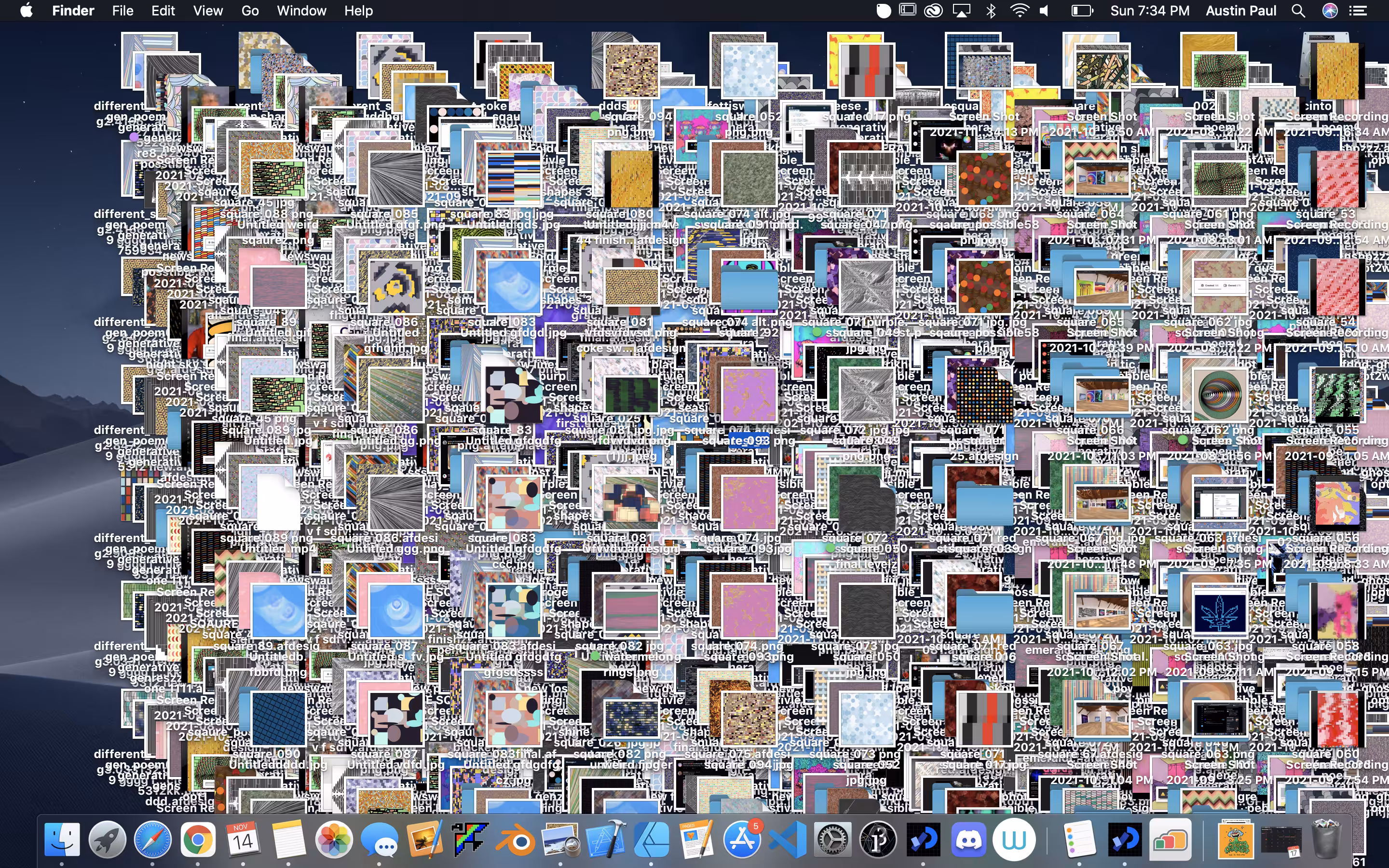Click the "rings.png" file label
The height and width of the screenshot is (868, 1389).
point(631,672)
